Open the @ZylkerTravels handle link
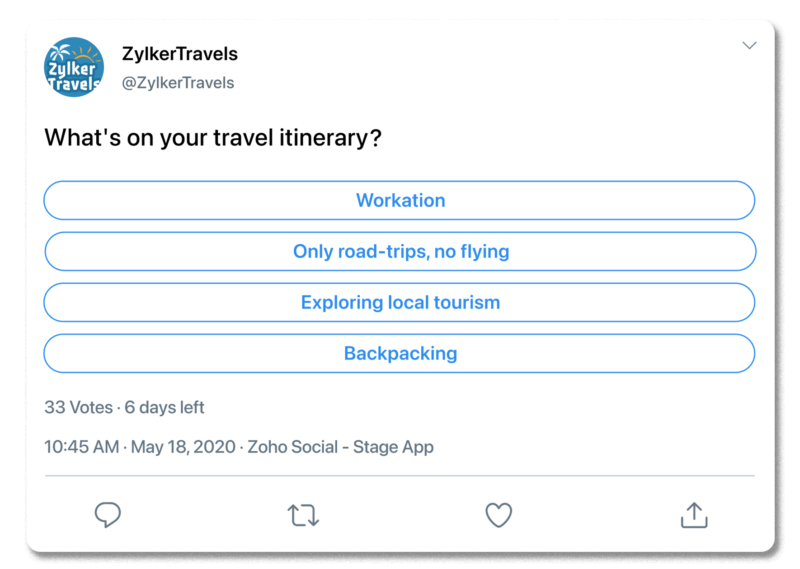Viewport: 800px width, 569px height. [x=177, y=83]
